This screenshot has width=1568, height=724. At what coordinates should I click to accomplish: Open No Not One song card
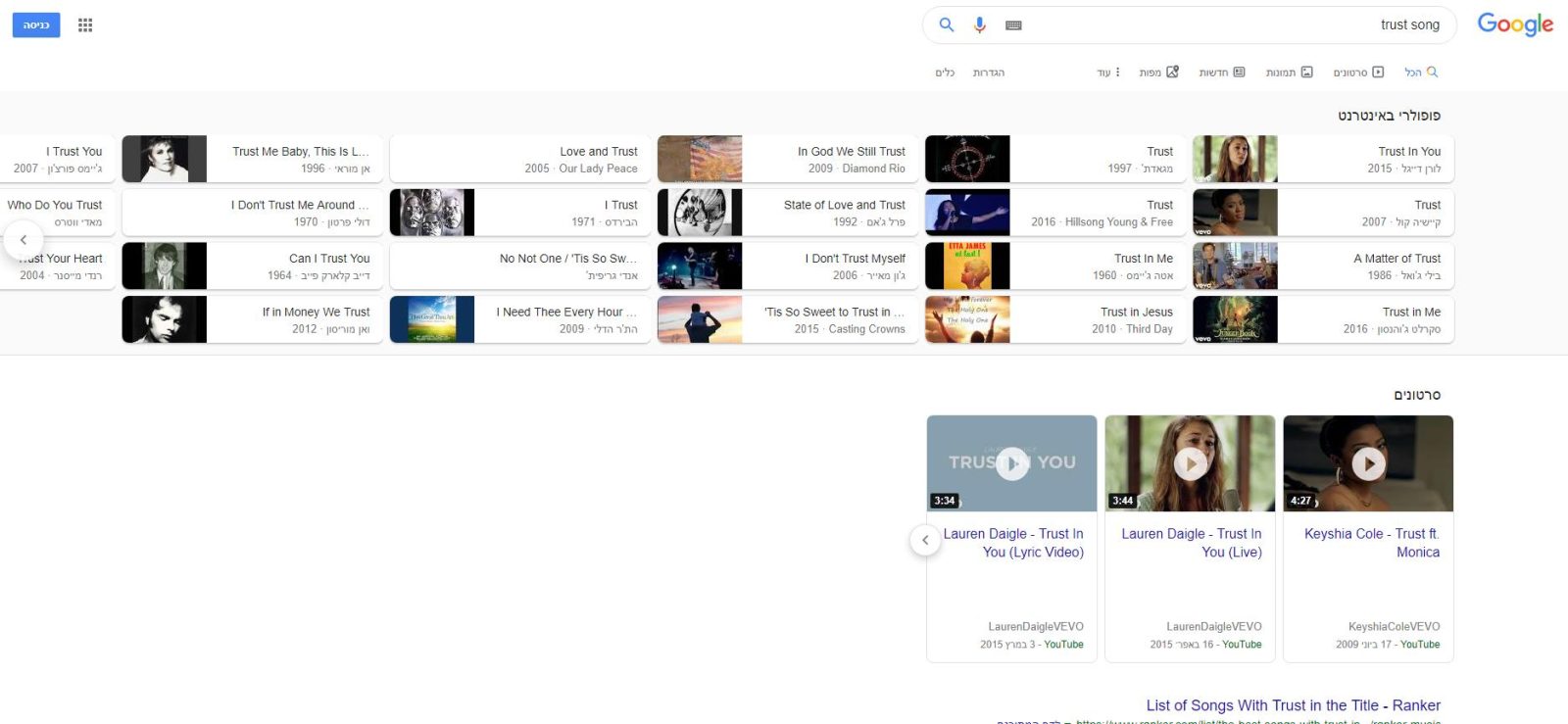point(520,266)
